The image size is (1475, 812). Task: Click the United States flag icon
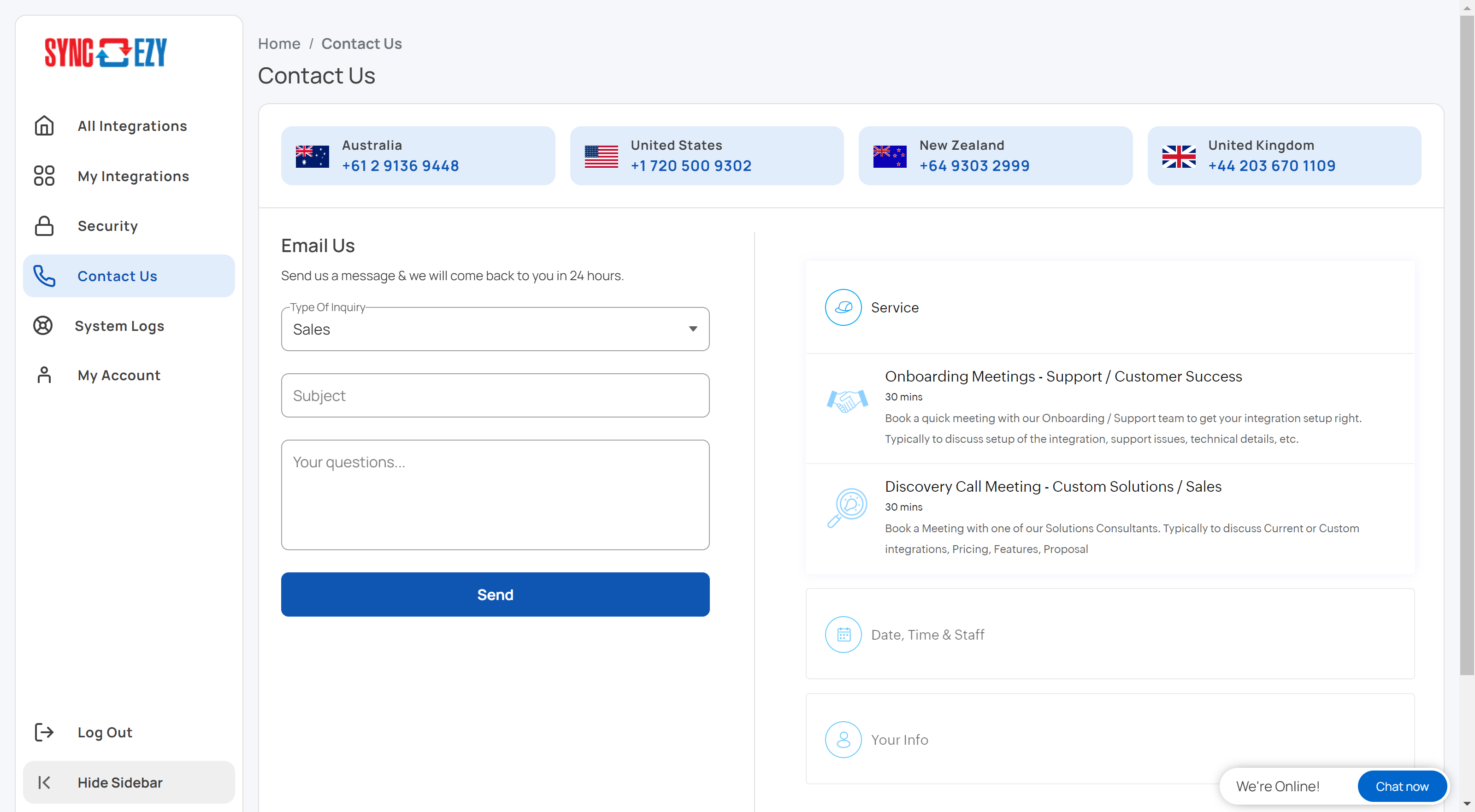coord(601,156)
